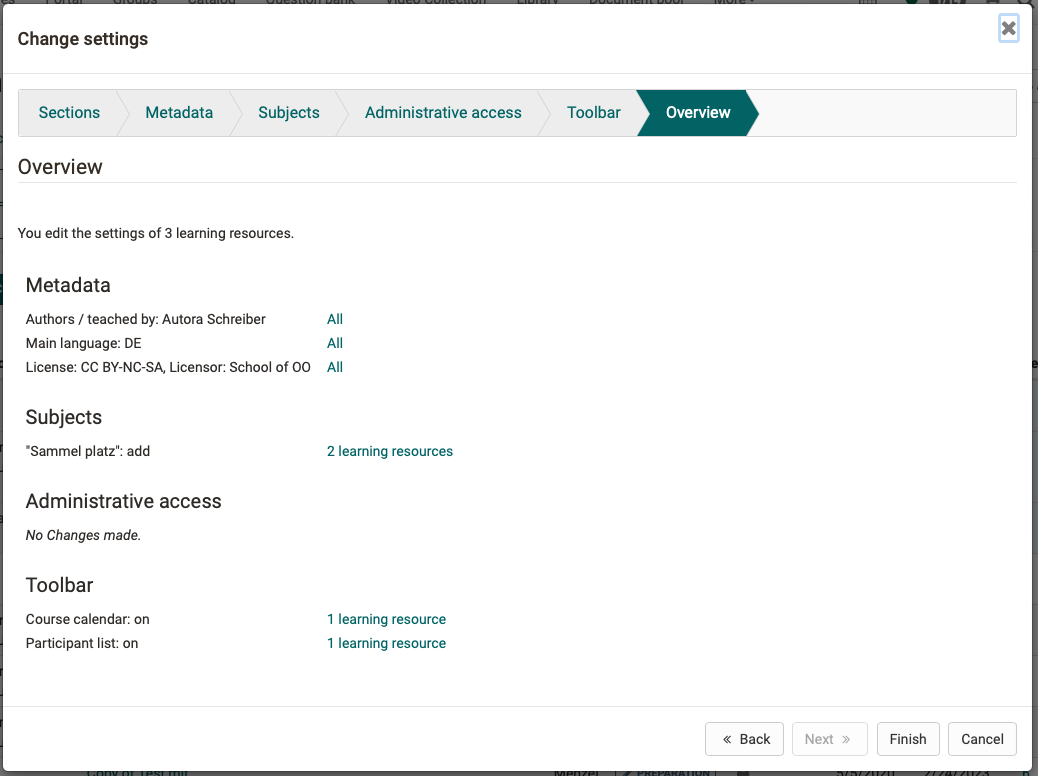Apply changes with the Finish button
The height and width of the screenshot is (776, 1038).
pos(907,739)
